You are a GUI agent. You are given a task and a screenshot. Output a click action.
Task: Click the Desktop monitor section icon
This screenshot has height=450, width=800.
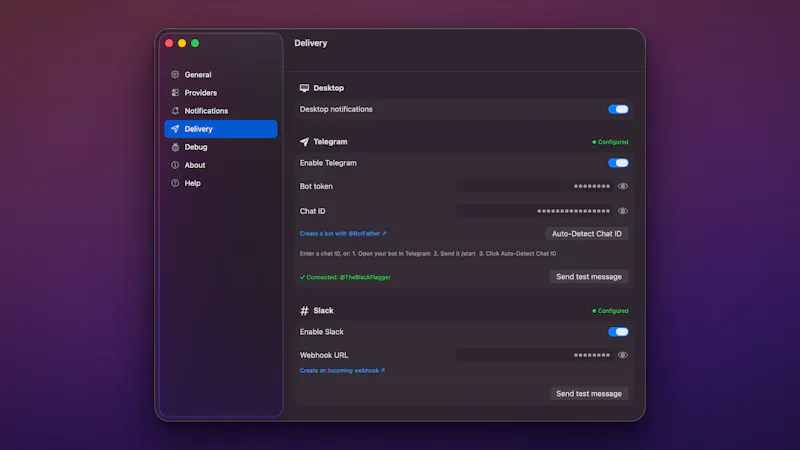coord(304,88)
